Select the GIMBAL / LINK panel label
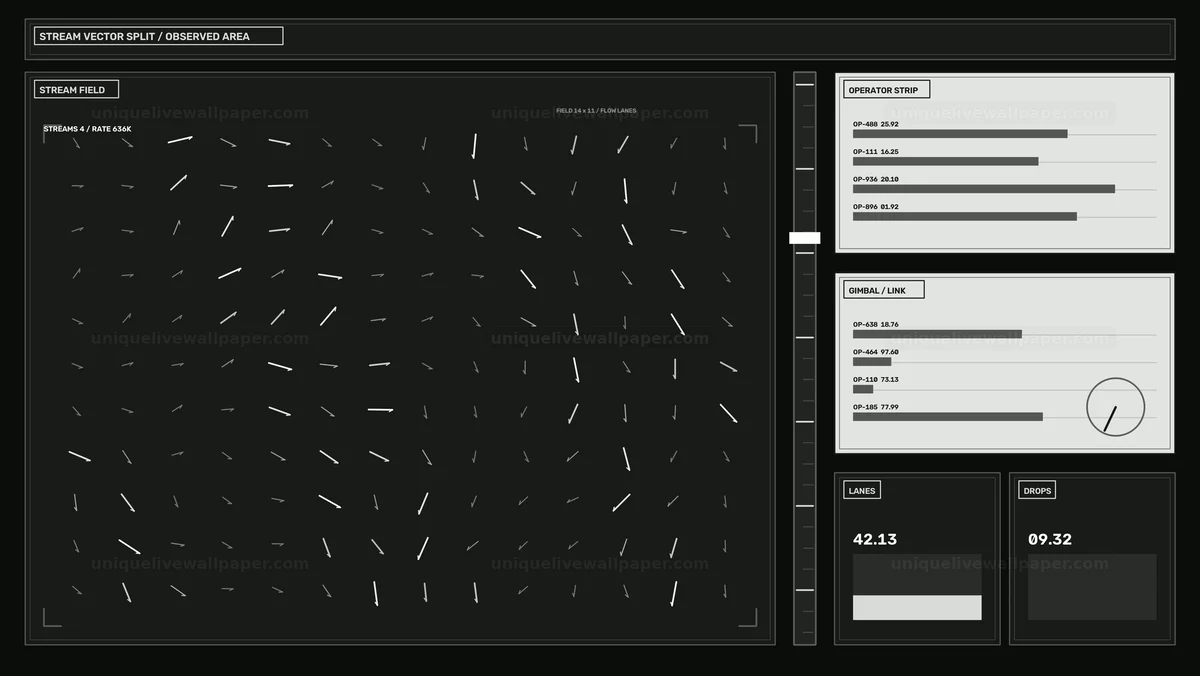This screenshot has width=1200, height=676. point(883,290)
